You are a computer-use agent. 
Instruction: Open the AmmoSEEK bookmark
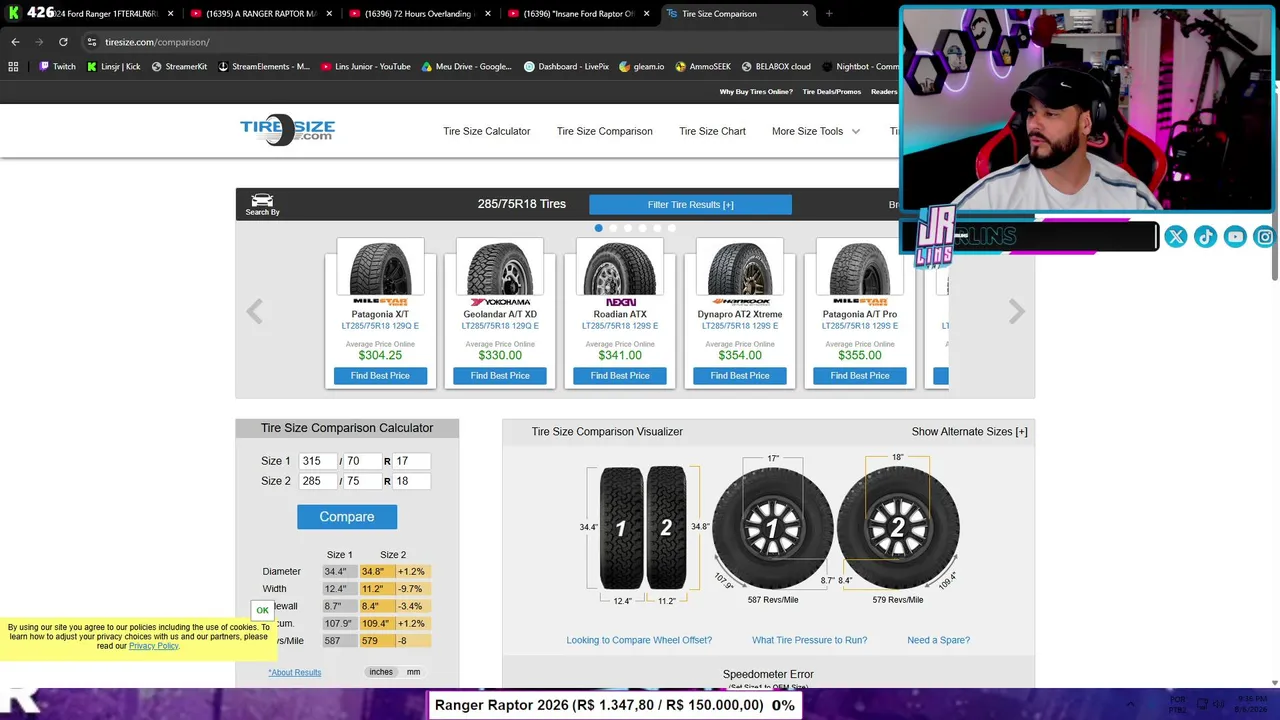tap(703, 67)
